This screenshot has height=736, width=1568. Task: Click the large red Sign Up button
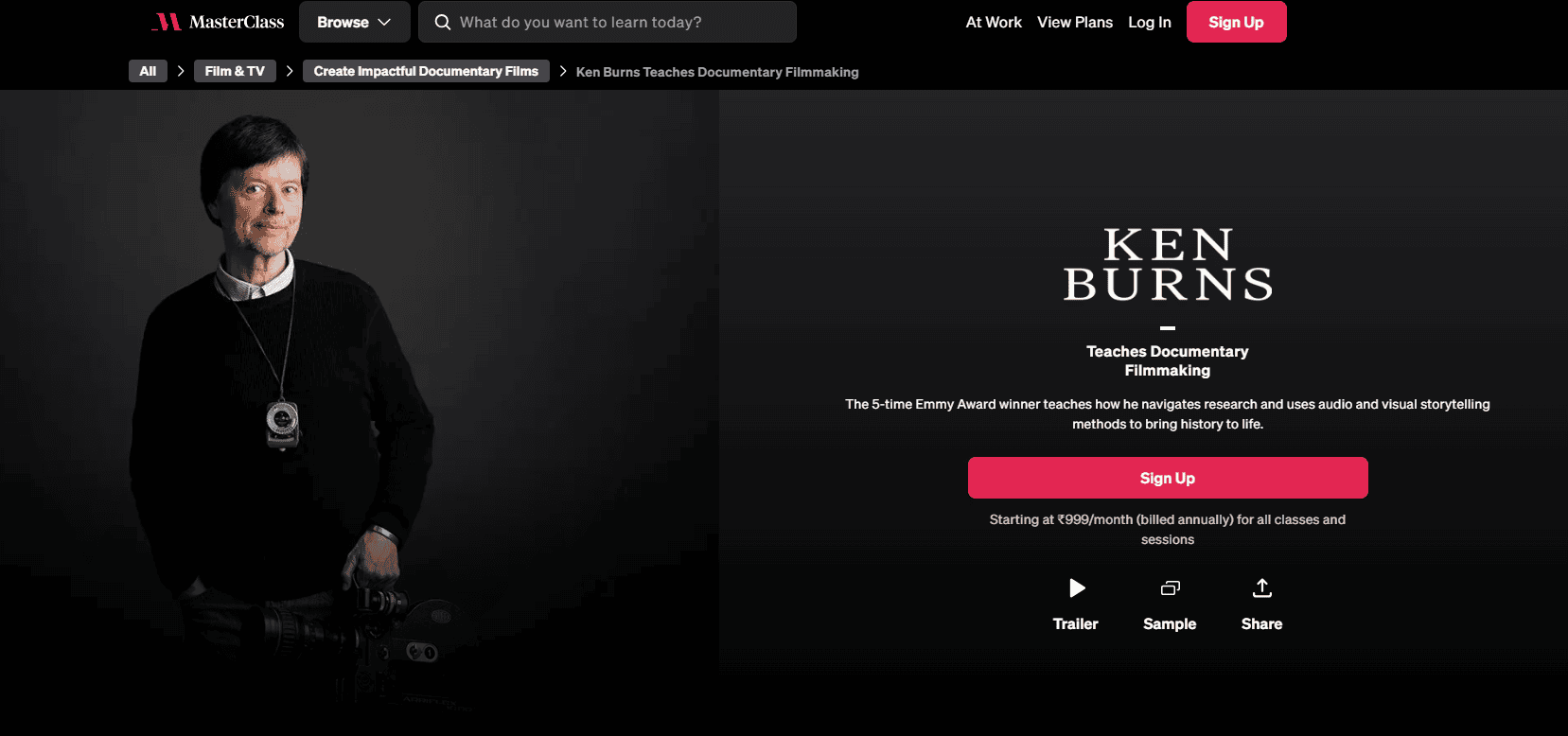click(x=1168, y=478)
